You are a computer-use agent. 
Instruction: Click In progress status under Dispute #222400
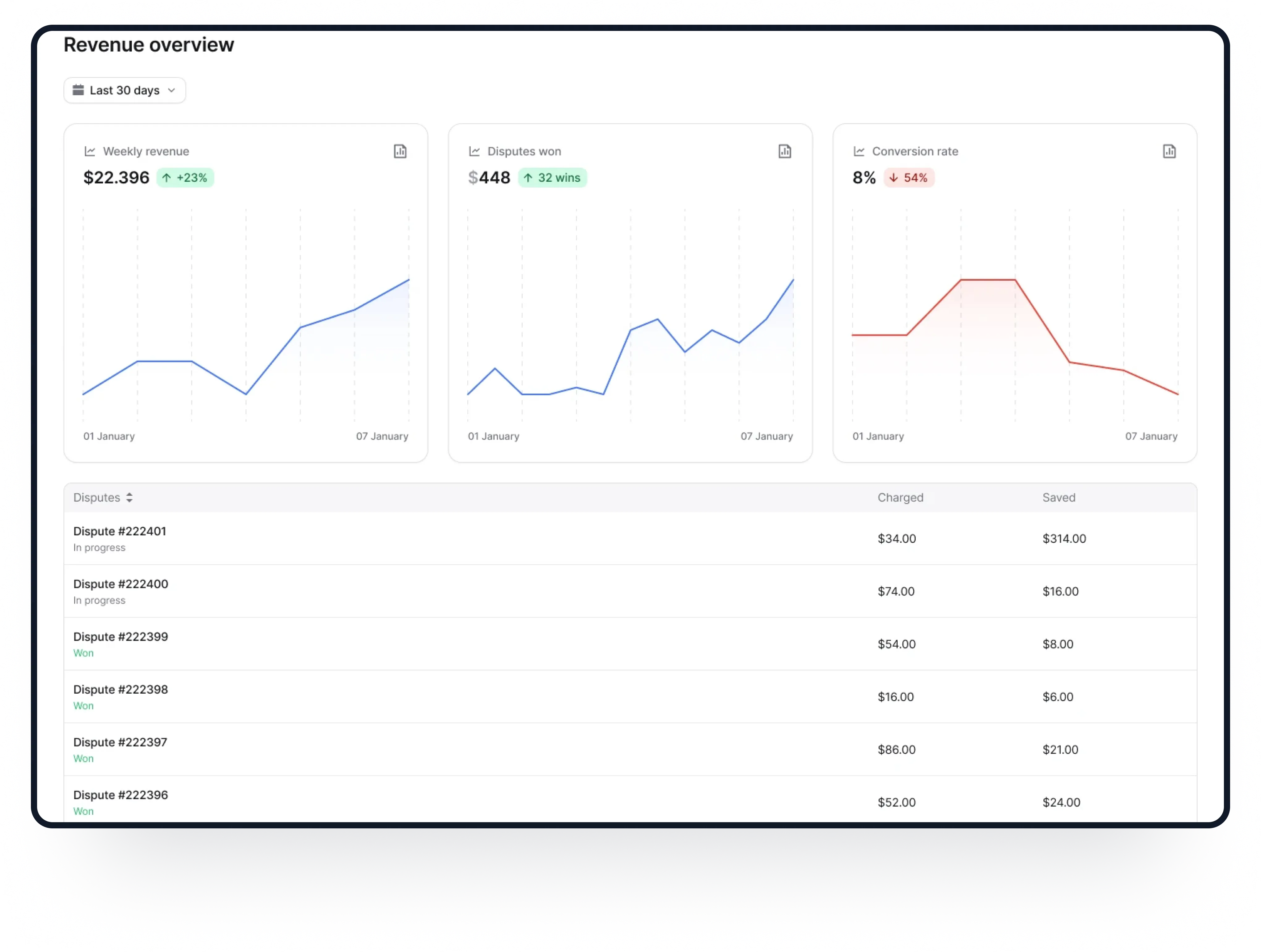coord(99,600)
